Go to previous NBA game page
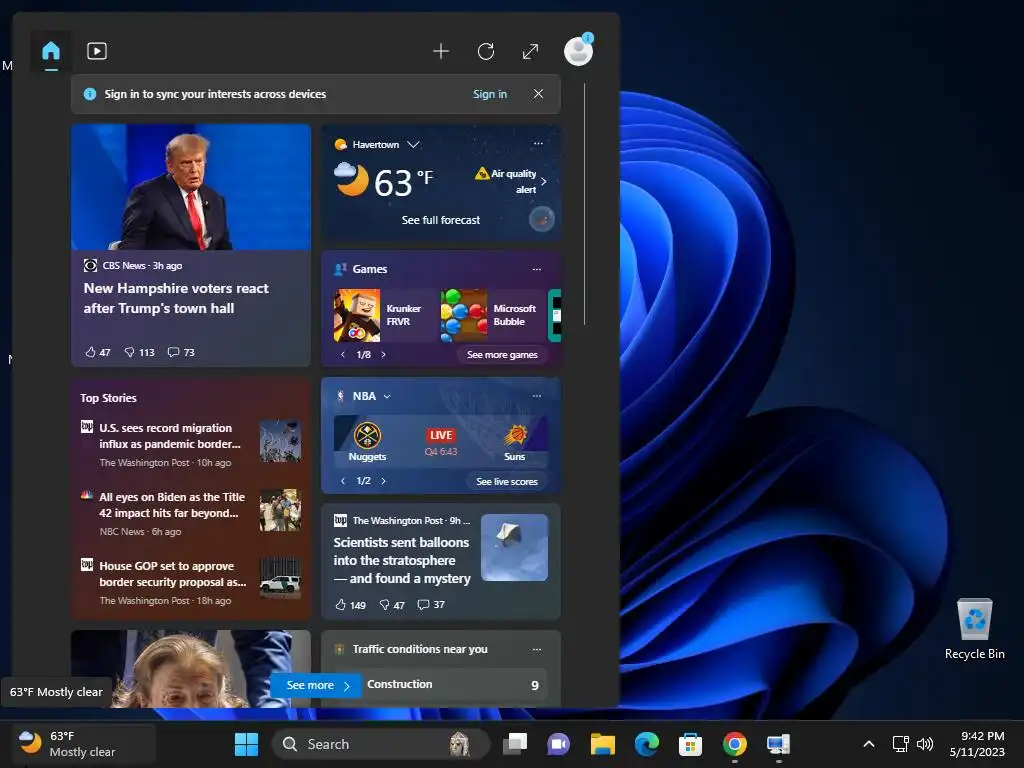 coord(343,481)
